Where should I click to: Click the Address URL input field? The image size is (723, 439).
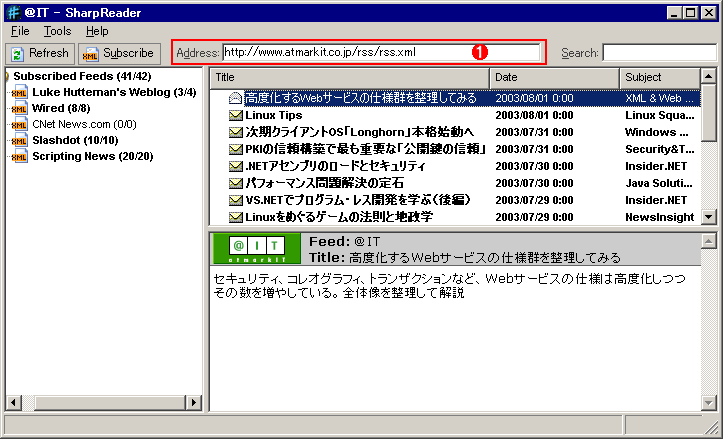click(381, 52)
